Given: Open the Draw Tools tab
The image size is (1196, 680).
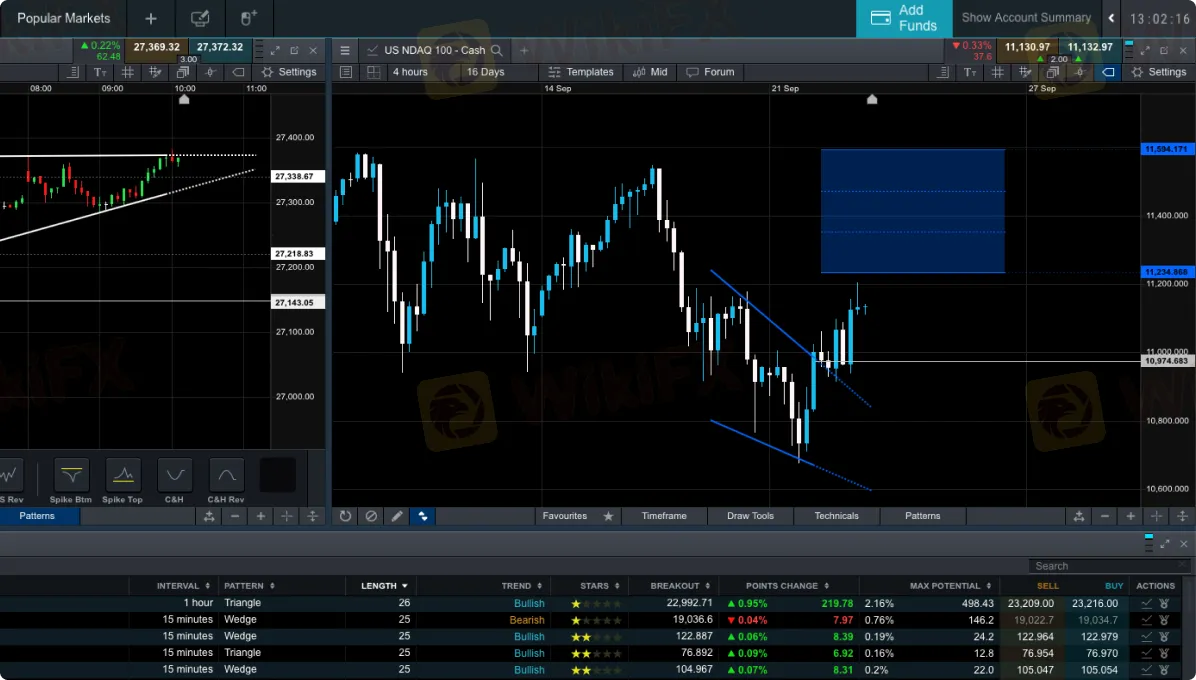Looking at the screenshot, I should [750, 516].
